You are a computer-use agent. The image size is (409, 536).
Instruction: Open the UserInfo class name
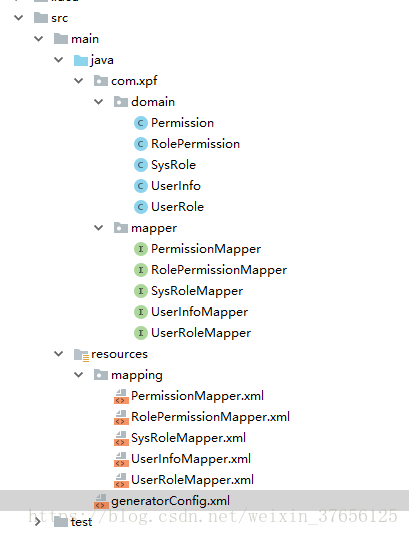point(176,186)
